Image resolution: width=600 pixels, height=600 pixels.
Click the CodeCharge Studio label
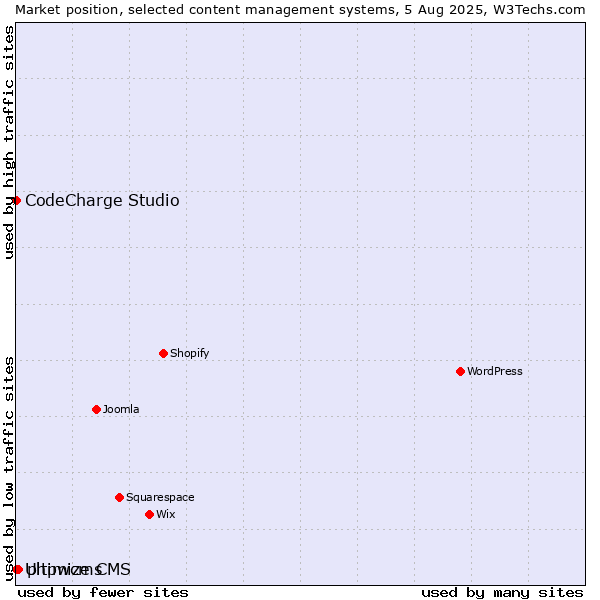(102, 200)
